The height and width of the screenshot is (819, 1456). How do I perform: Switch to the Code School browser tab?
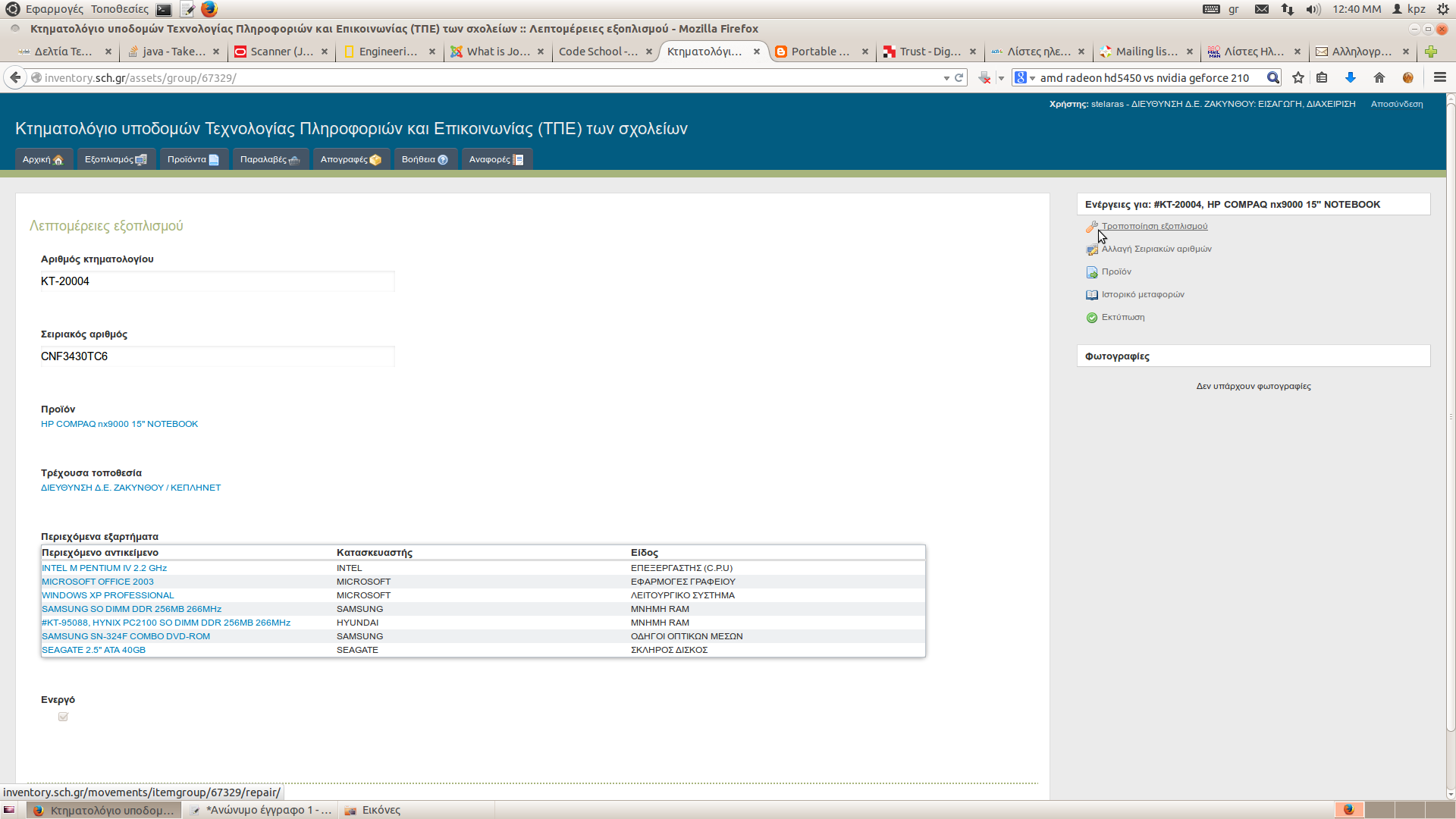click(x=598, y=52)
